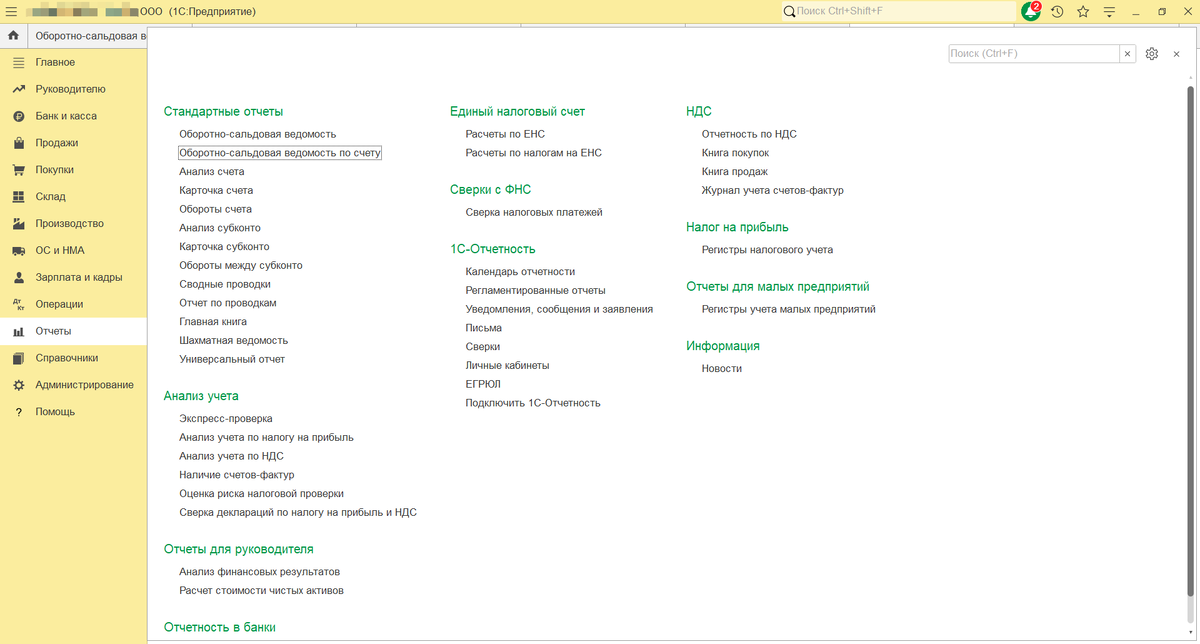Open Обороты между субконто report
1200x644 pixels.
click(x=241, y=266)
